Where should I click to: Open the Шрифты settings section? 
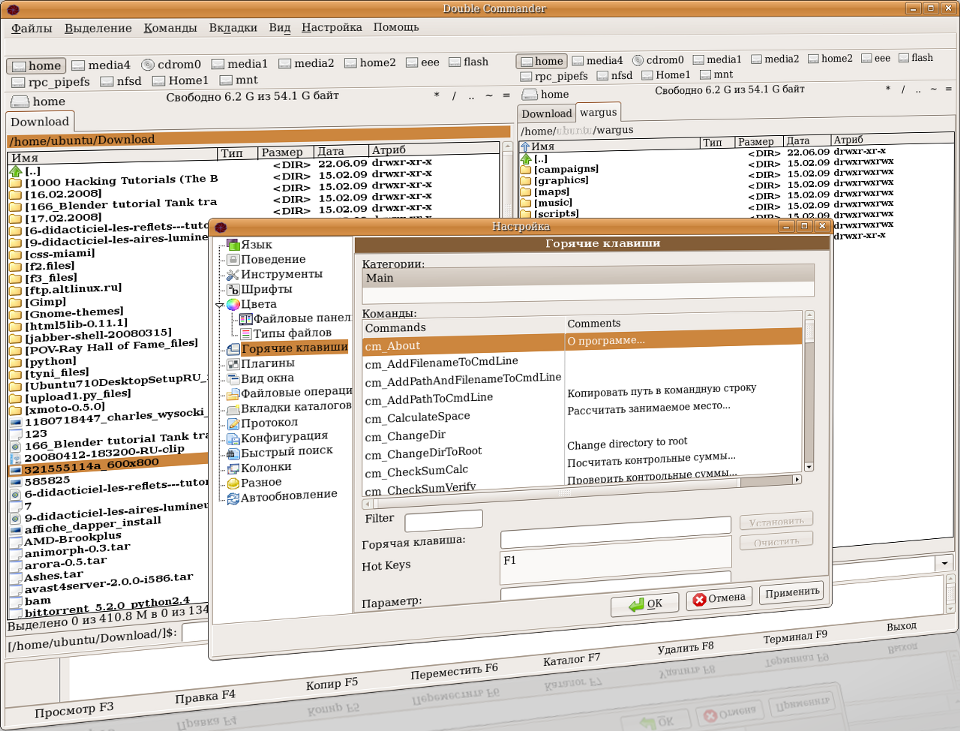click(266, 289)
